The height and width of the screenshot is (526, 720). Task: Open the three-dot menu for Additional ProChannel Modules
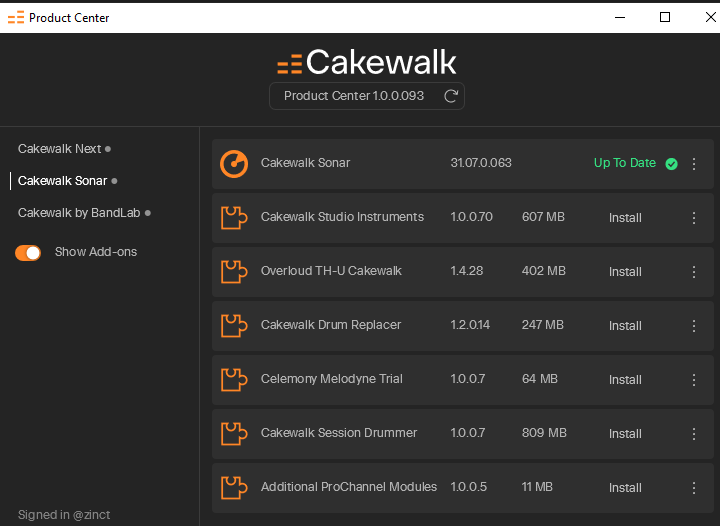(x=694, y=487)
